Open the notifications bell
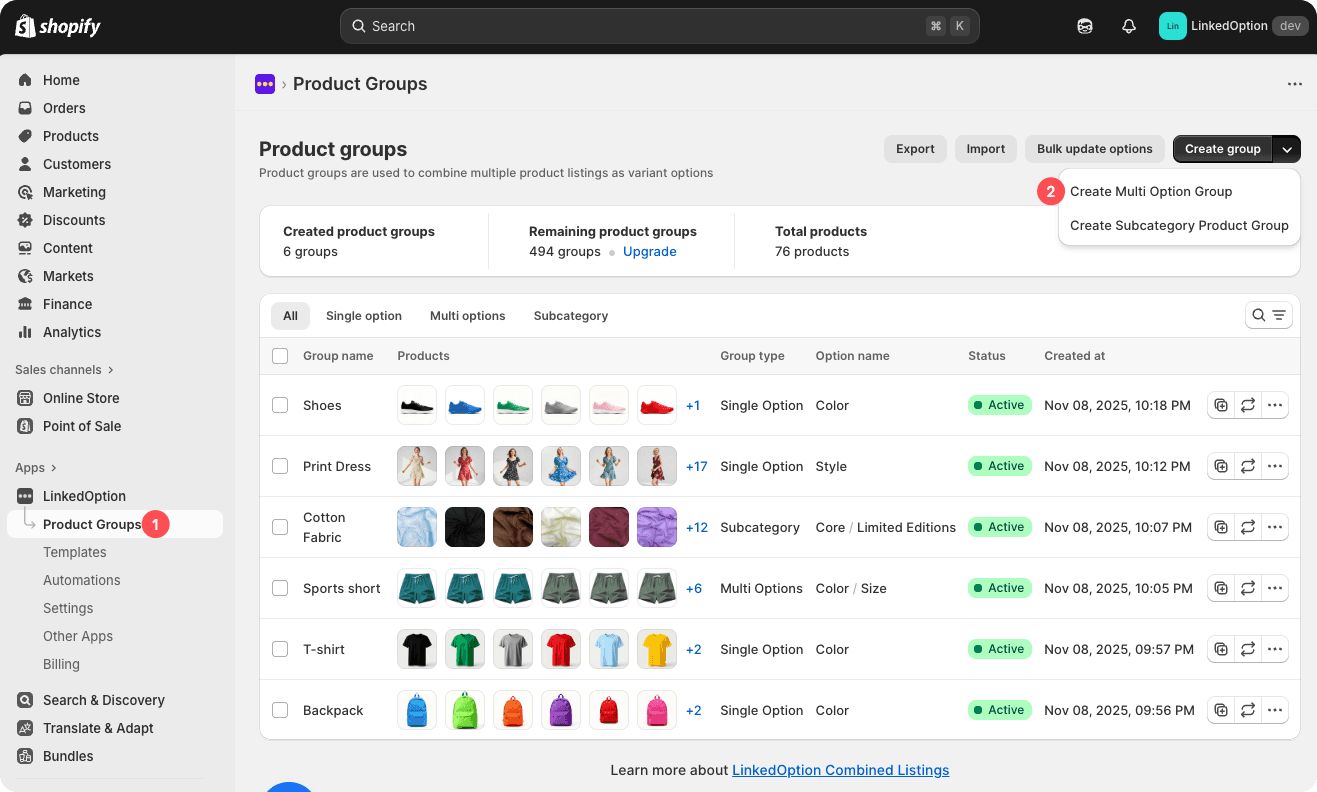The height and width of the screenshot is (792, 1317). [x=1129, y=26]
